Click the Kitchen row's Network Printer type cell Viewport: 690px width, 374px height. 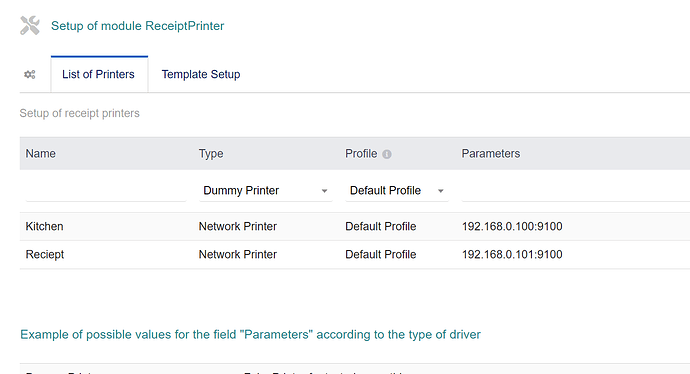click(x=238, y=226)
